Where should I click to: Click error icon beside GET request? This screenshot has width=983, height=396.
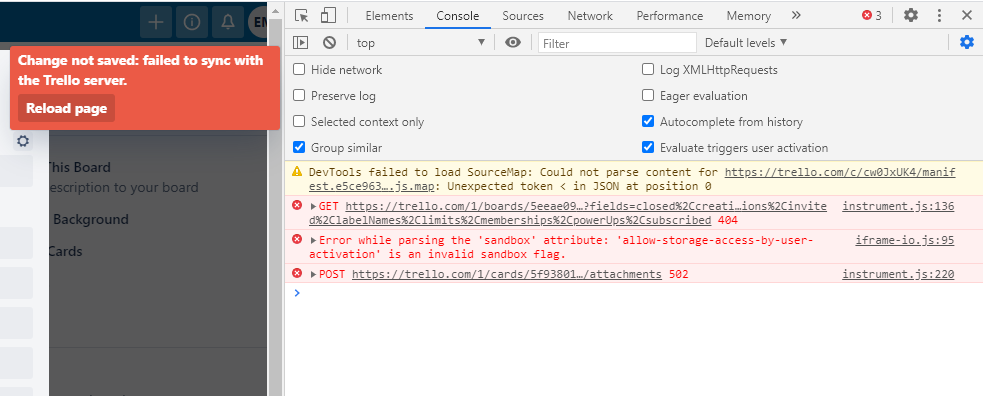coord(297,206)
